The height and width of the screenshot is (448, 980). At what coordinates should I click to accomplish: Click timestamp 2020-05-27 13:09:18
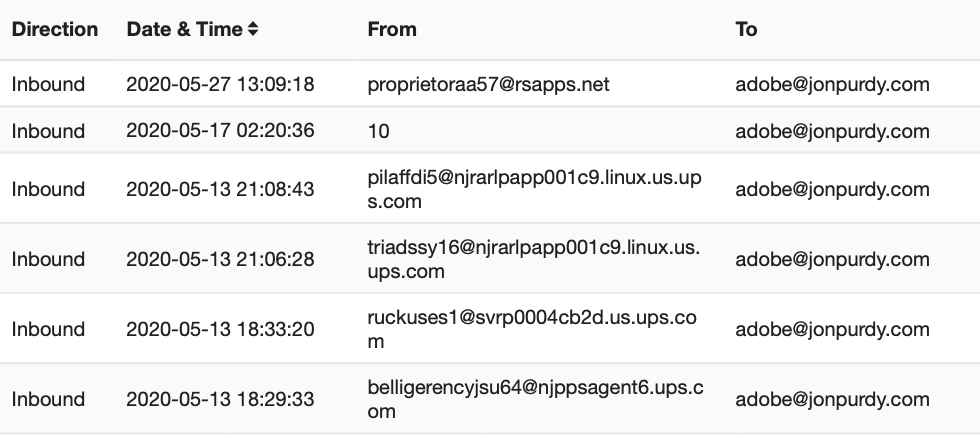[x=220, y=85]
